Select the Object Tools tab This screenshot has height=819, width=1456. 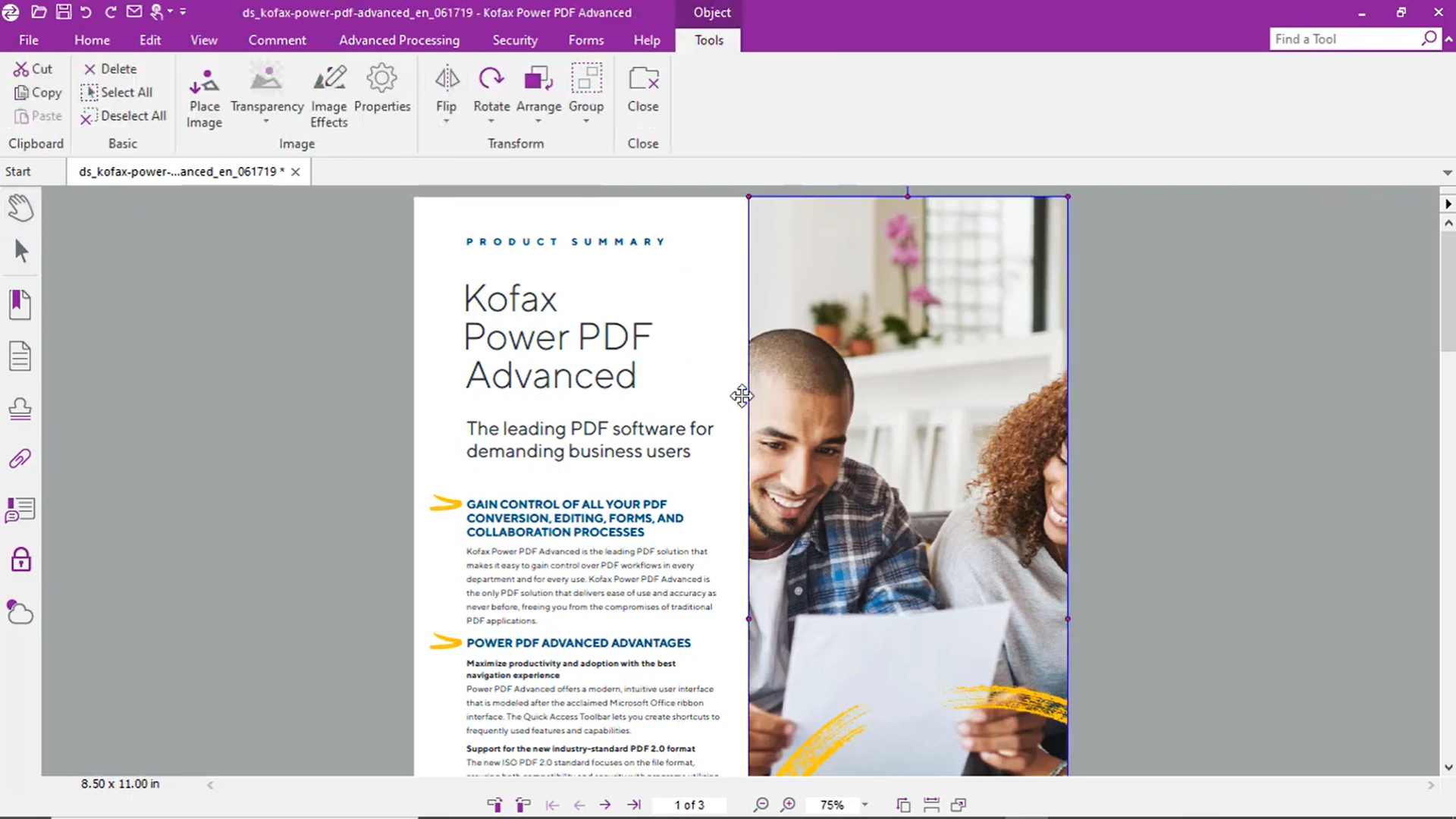click(709, 40)
